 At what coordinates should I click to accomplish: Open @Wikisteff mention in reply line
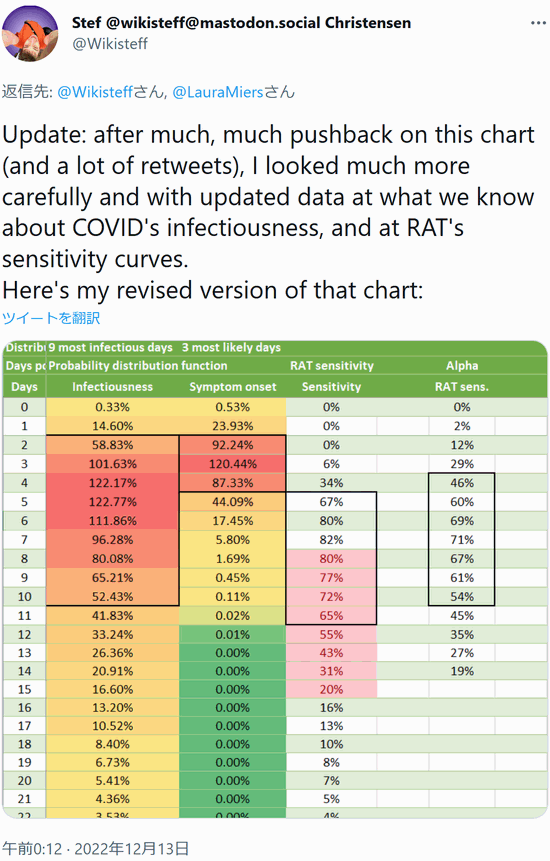pos(94,92)
